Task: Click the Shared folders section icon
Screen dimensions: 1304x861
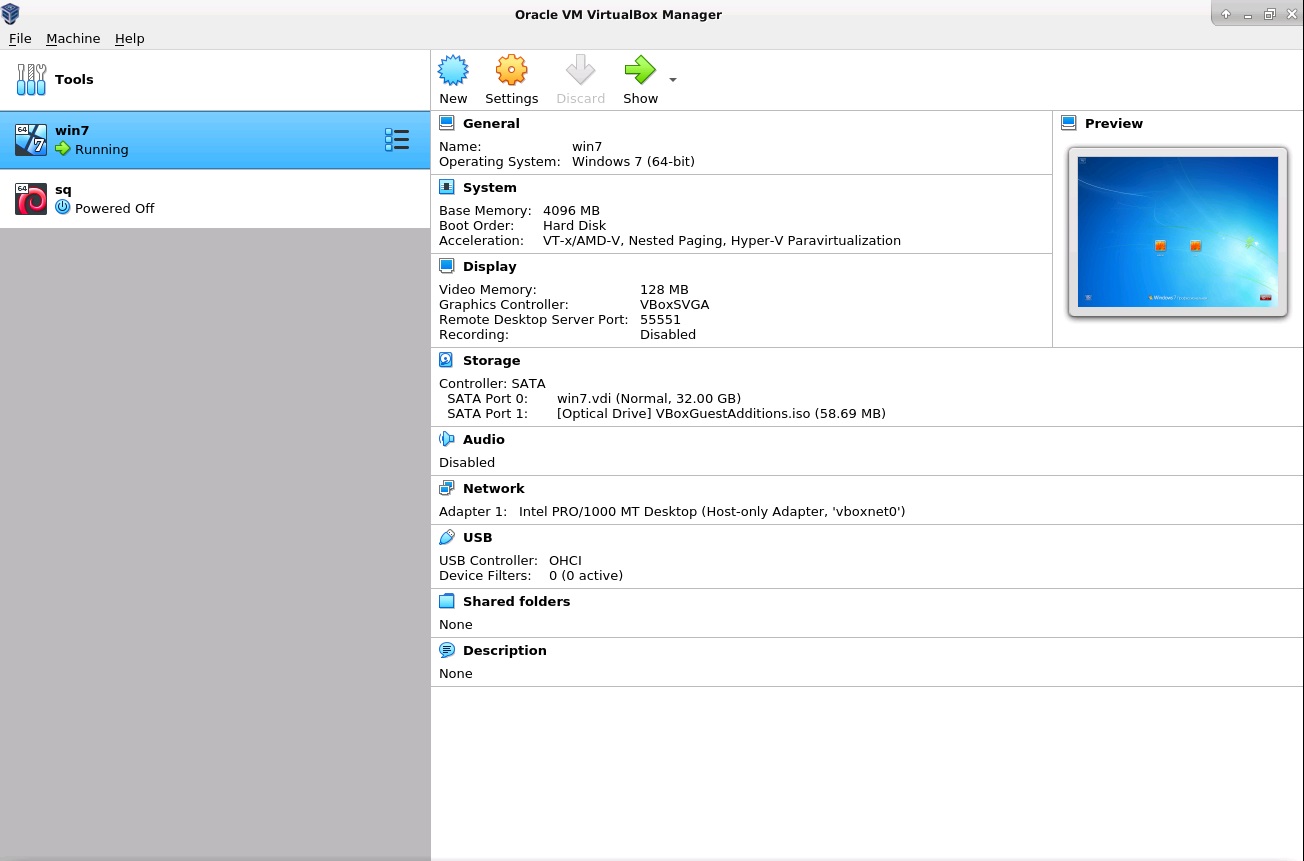Action: pyautogui.click(x=447, y=601)
